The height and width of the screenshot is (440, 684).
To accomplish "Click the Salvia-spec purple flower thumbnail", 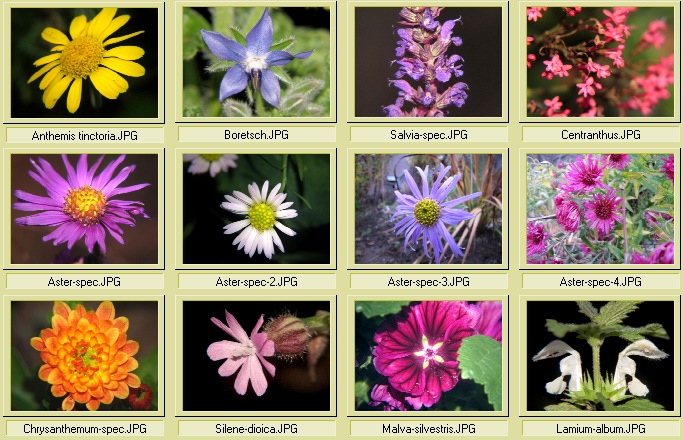I will click(x=428, y=62).
